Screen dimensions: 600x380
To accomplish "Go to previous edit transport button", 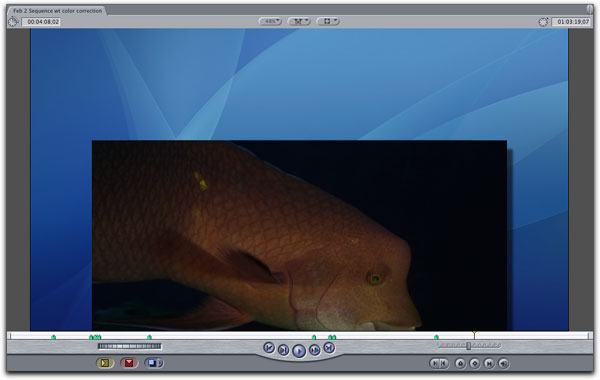I will pos(269,347).
